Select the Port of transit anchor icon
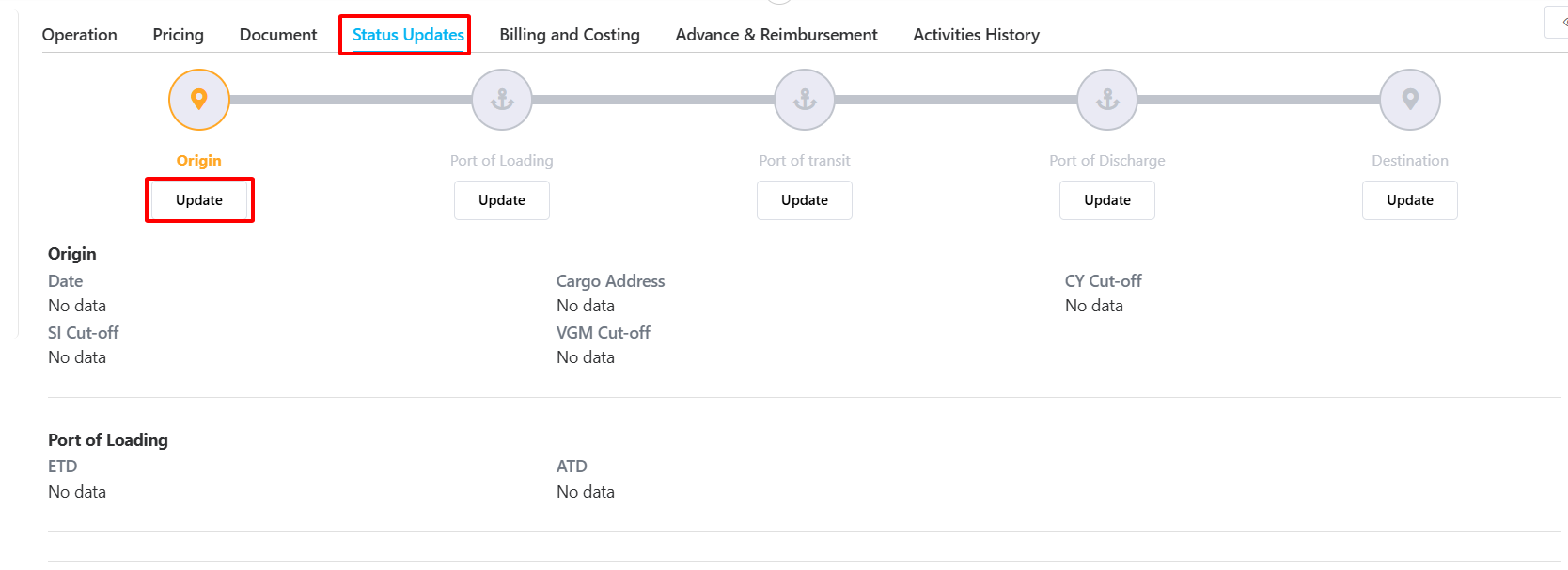 coord(805,99)
